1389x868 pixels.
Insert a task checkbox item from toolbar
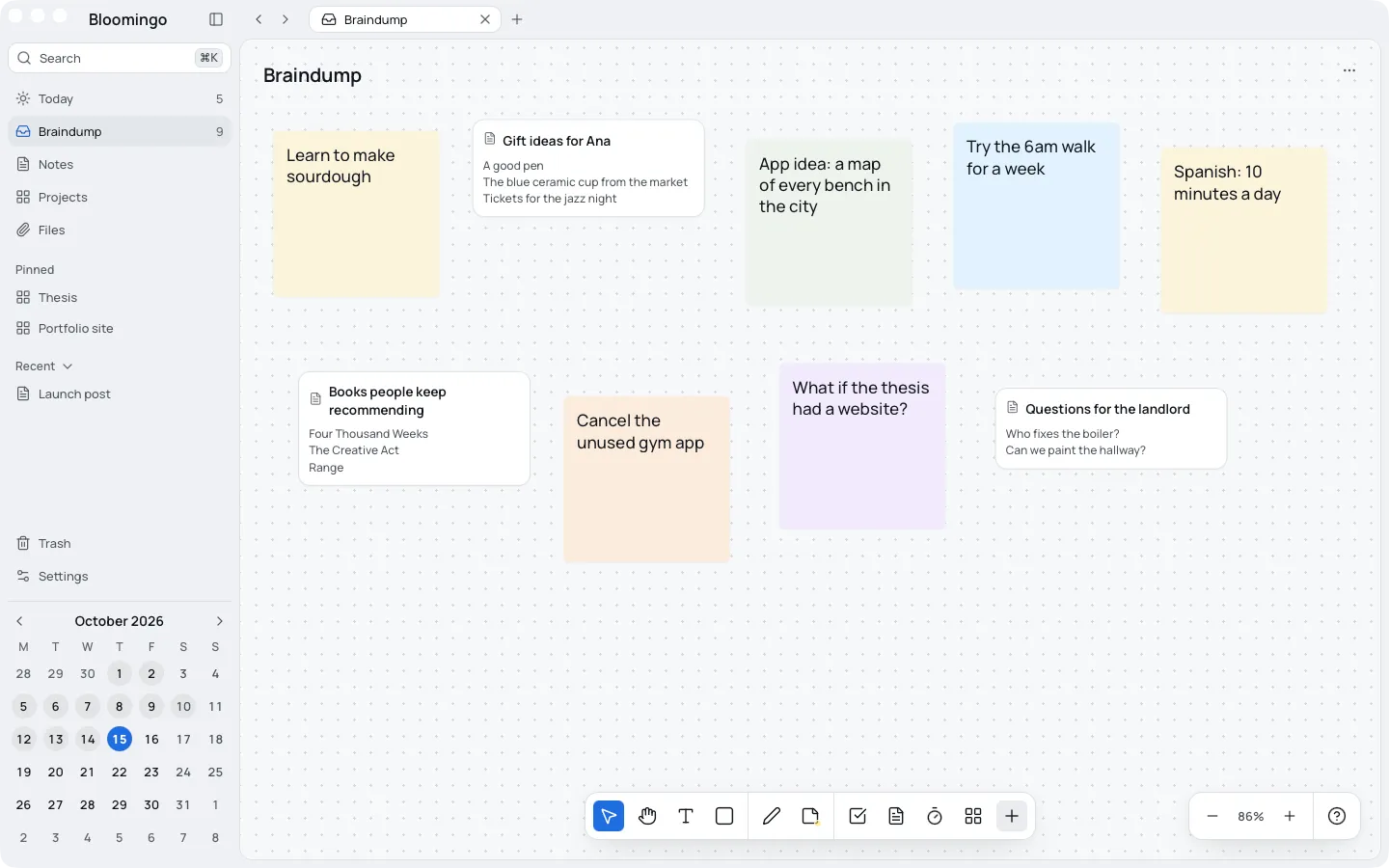pyautogui.click(x=858, y=816)
